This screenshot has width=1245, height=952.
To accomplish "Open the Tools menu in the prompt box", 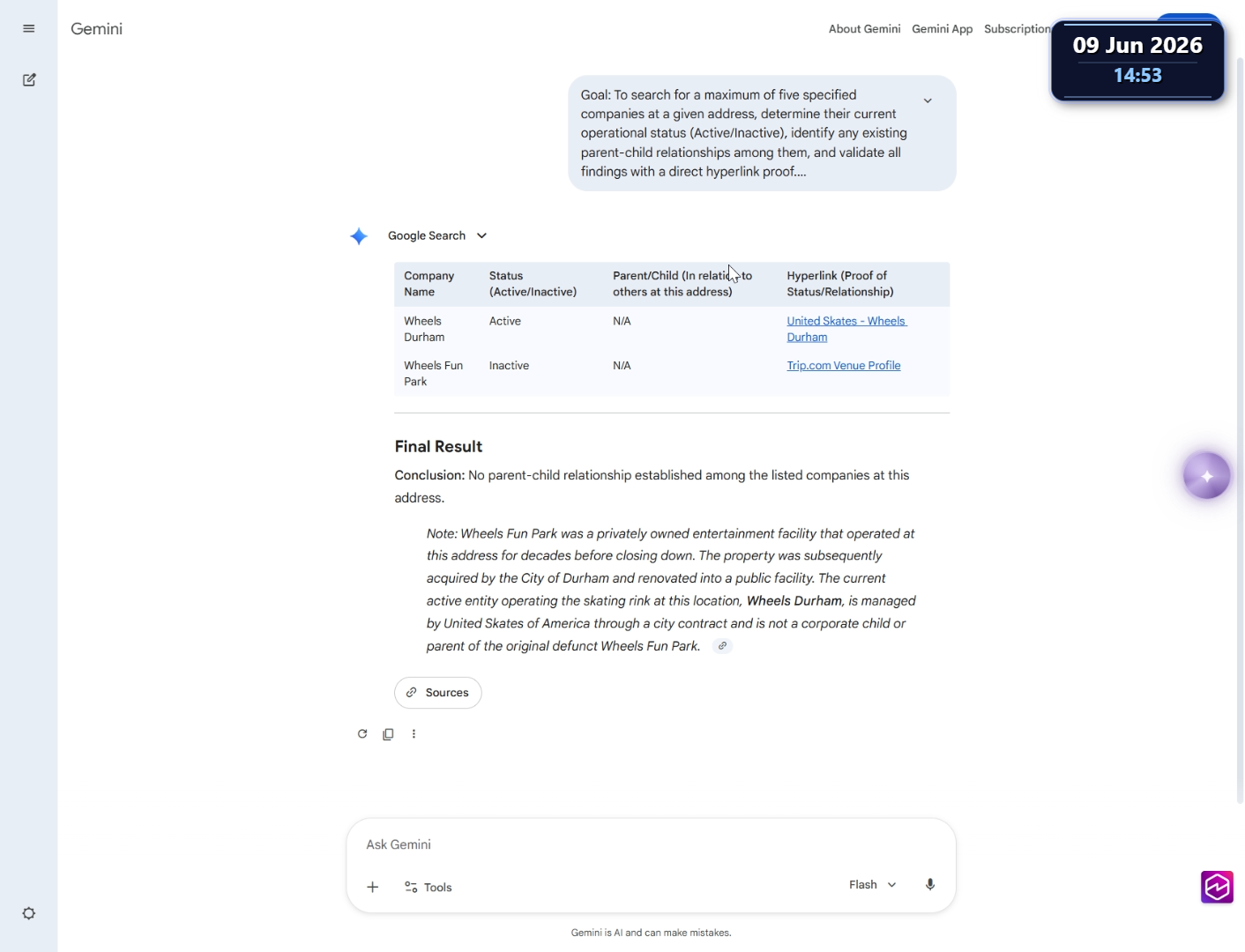I will point(429,888).
